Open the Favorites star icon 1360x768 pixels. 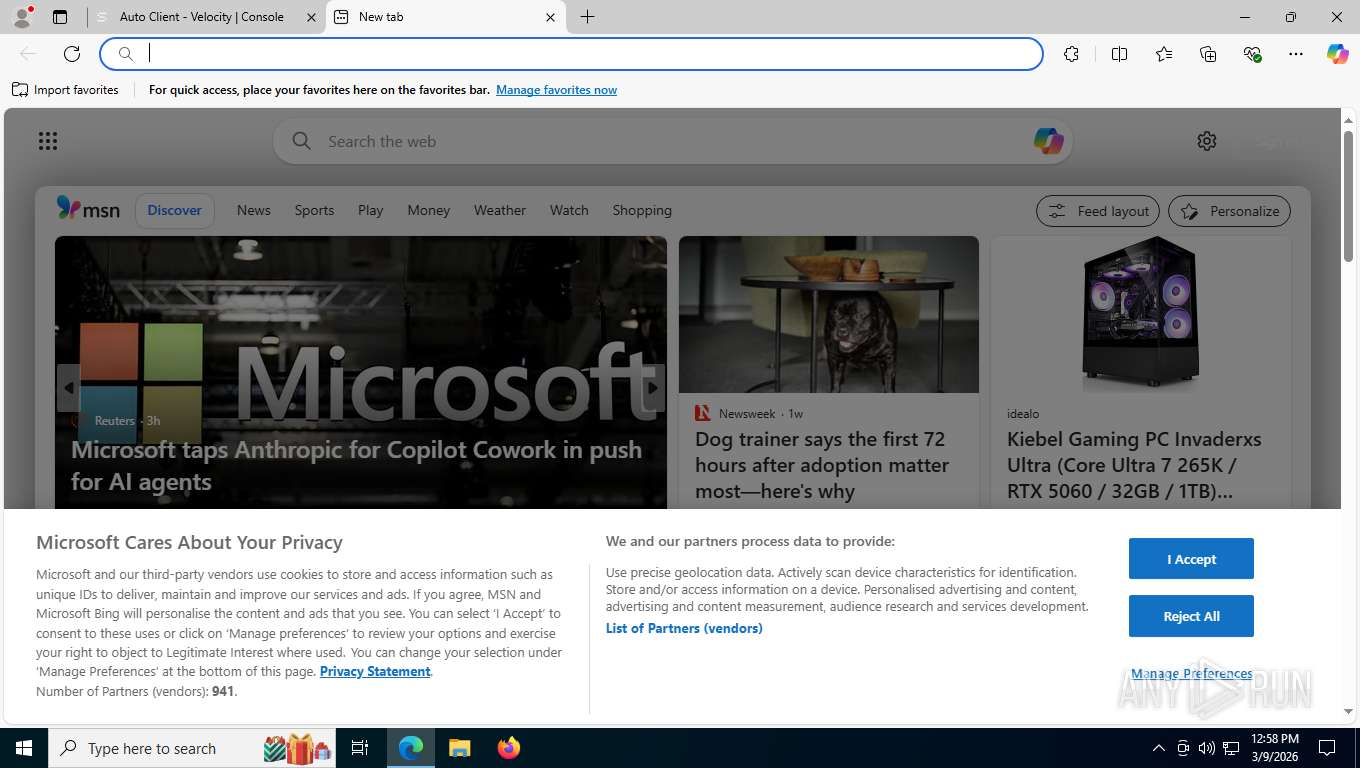click(1164, 54)
